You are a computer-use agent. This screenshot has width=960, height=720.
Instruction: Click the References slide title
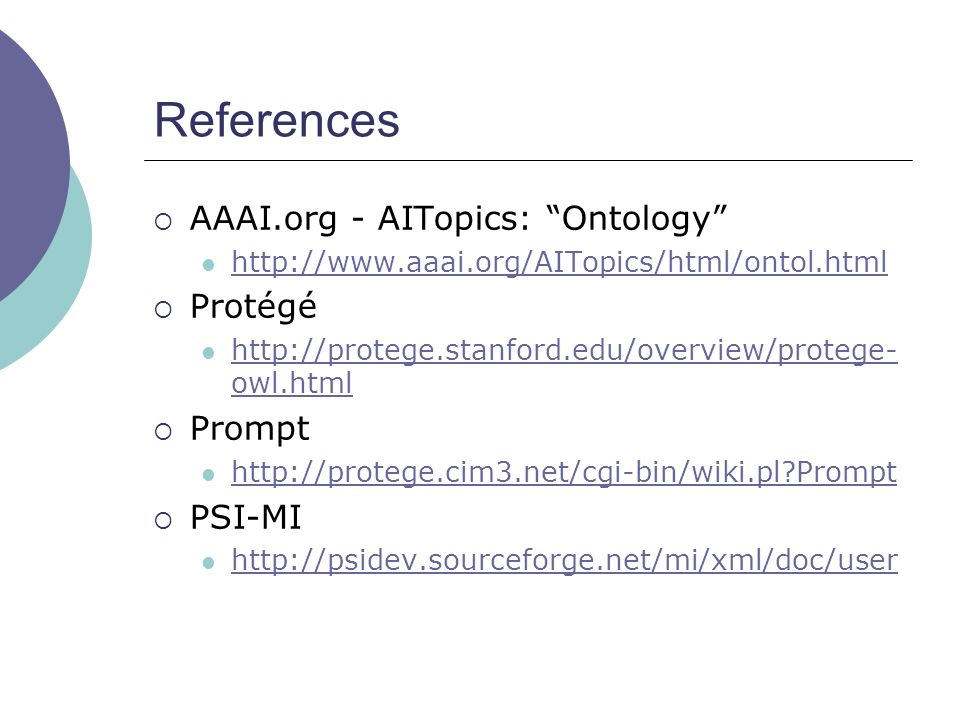point(277,120)
